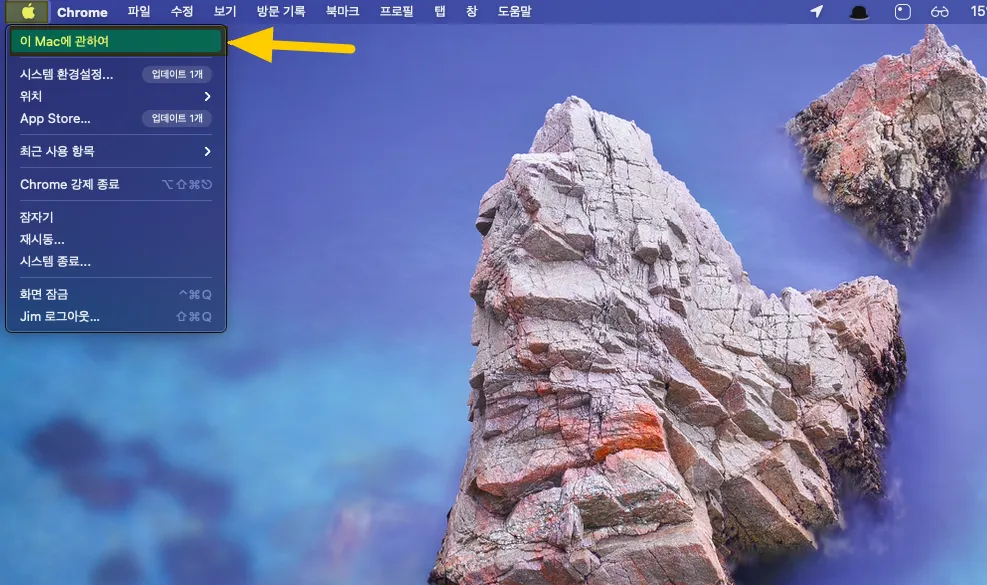Image resolution: width=987 pixels, height=585 pixels.
Task: Open the 방문 기록 menu
Action: tap(281, 11)
